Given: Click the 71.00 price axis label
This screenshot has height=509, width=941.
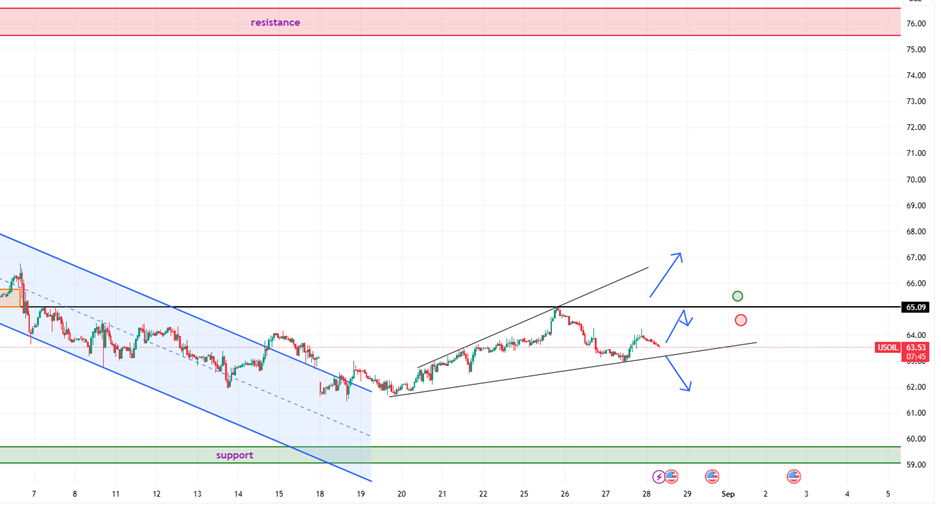Looking at the screenshot, I should 916,153.
